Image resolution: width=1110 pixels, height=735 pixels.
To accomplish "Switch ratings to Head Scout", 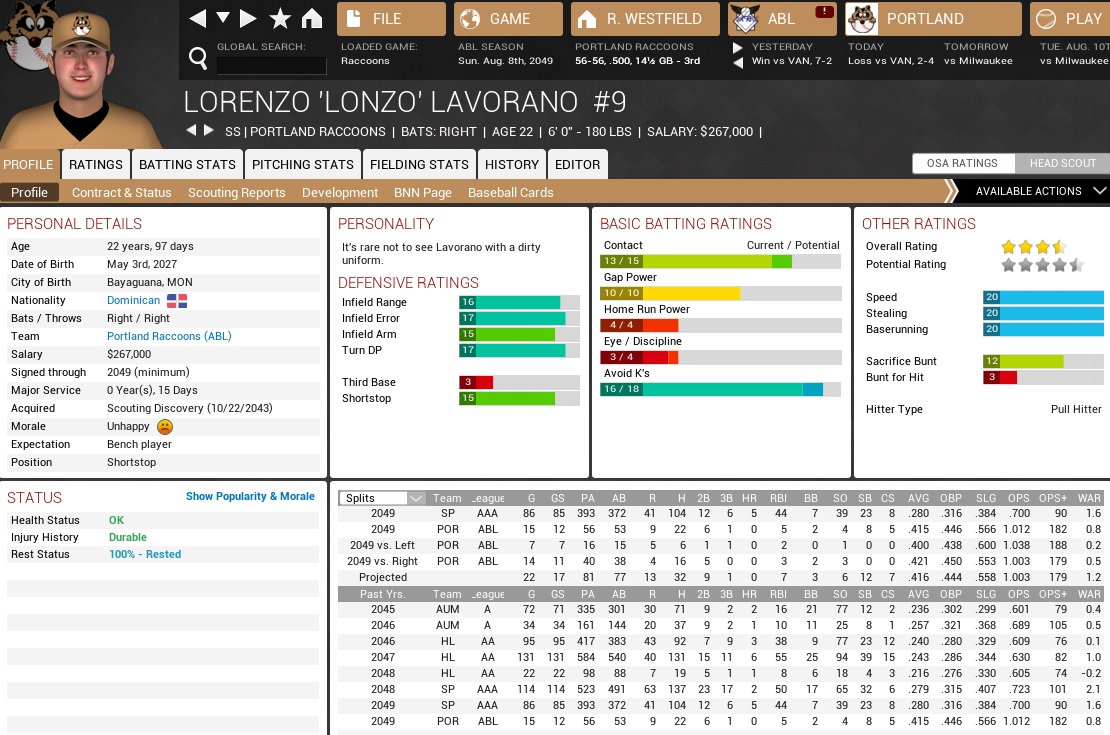I will 1062,163.
